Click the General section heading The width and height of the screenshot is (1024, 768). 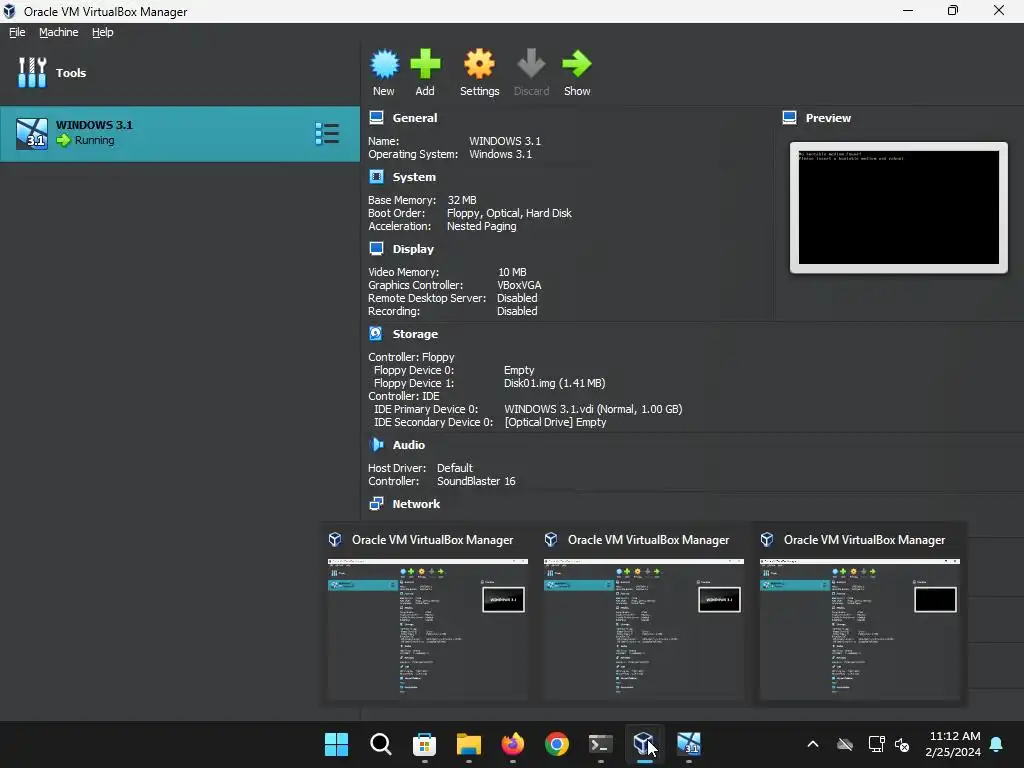[415, 118]
